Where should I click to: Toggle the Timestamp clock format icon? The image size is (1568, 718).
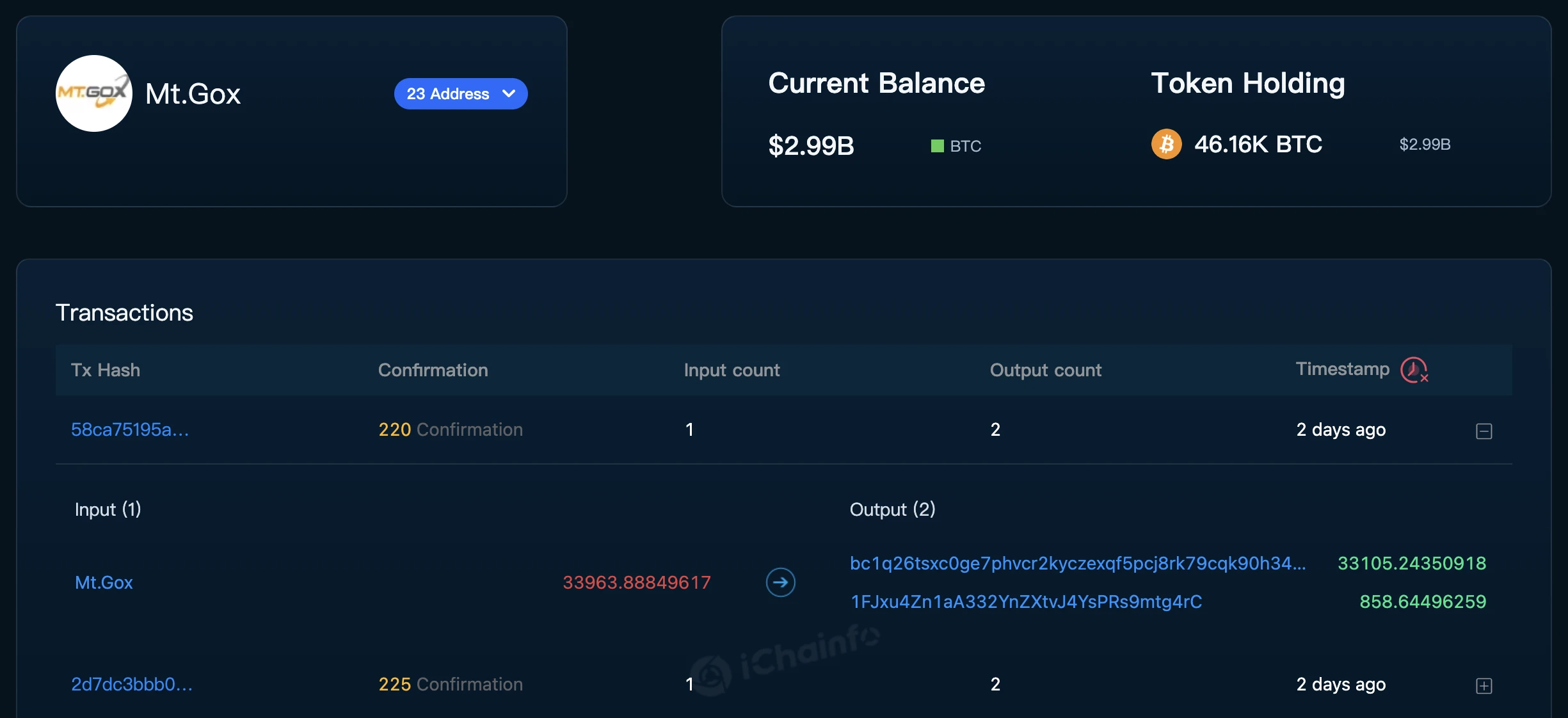pyautogui.click(x=1414, y=370)
